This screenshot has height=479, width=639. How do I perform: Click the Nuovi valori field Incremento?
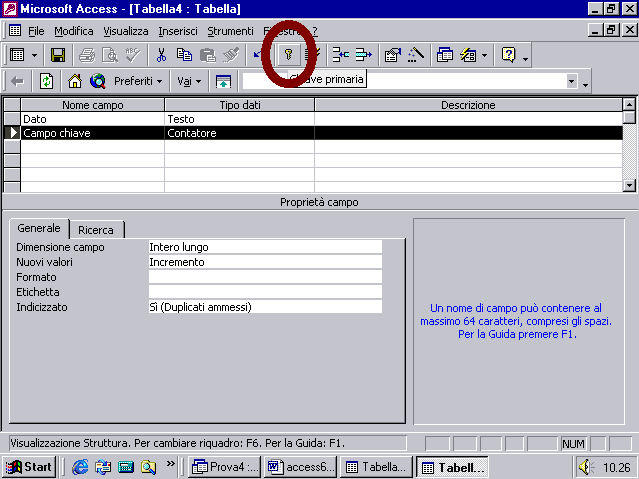[265, 262]
